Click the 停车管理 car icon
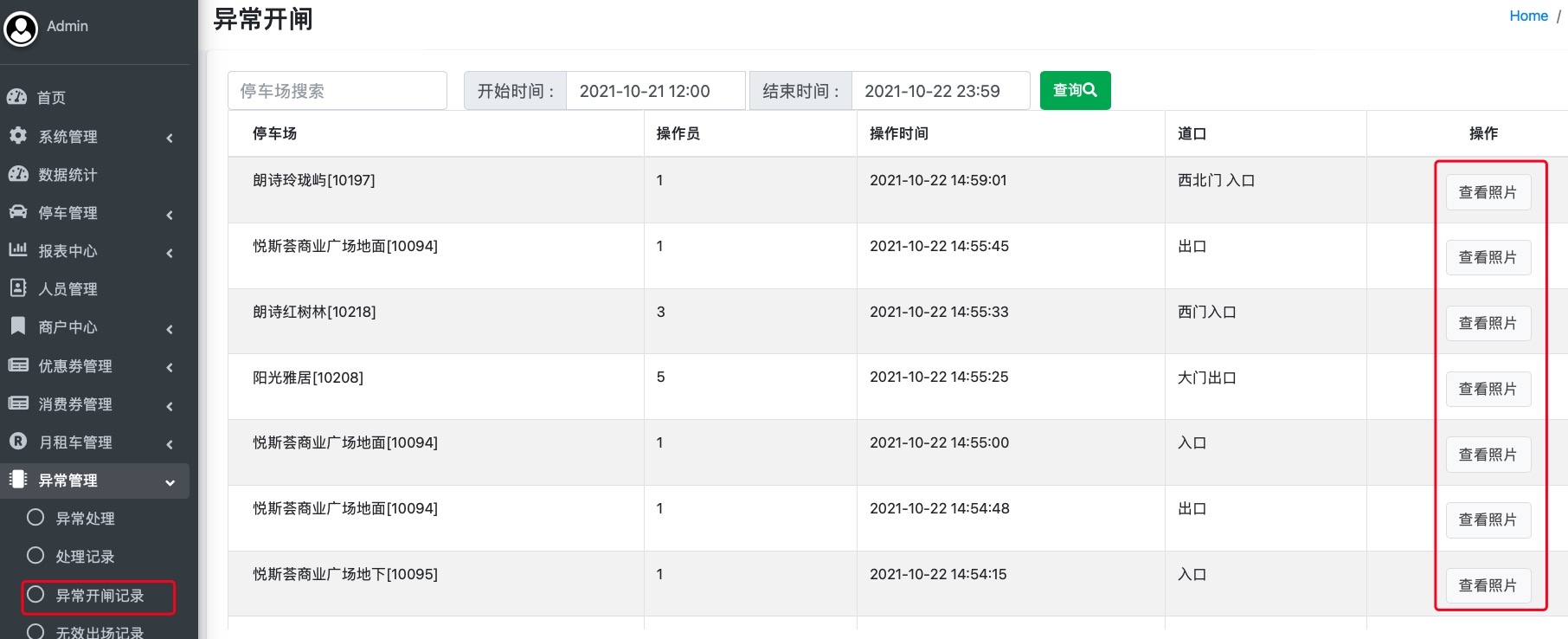Image resolution: width=1568 pixels, height=639 pixels. [x=17, y=212]
